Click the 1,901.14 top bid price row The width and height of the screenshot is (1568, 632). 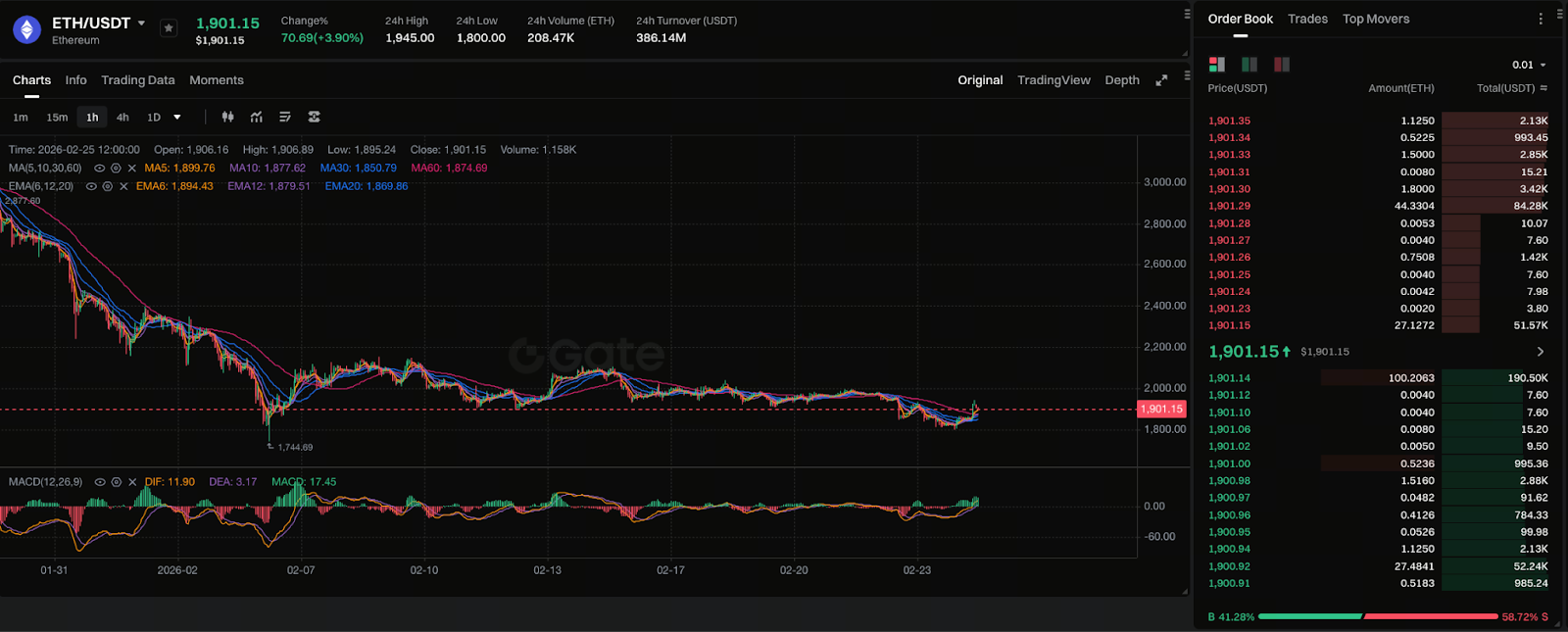coord(1229,378)
